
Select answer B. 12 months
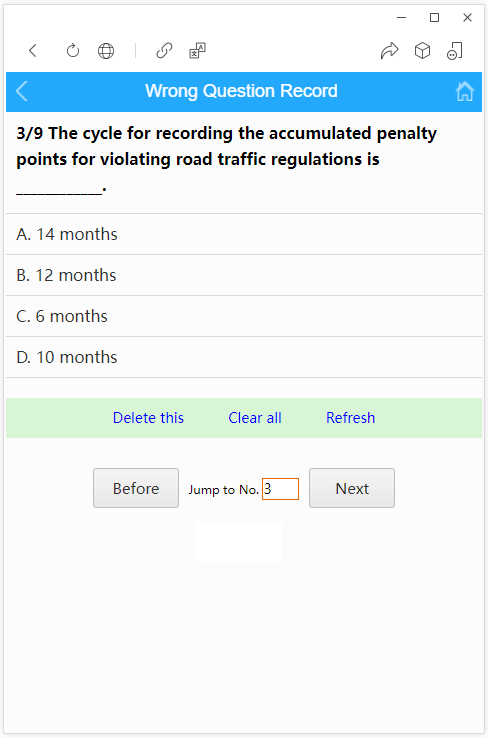[244, 275]
